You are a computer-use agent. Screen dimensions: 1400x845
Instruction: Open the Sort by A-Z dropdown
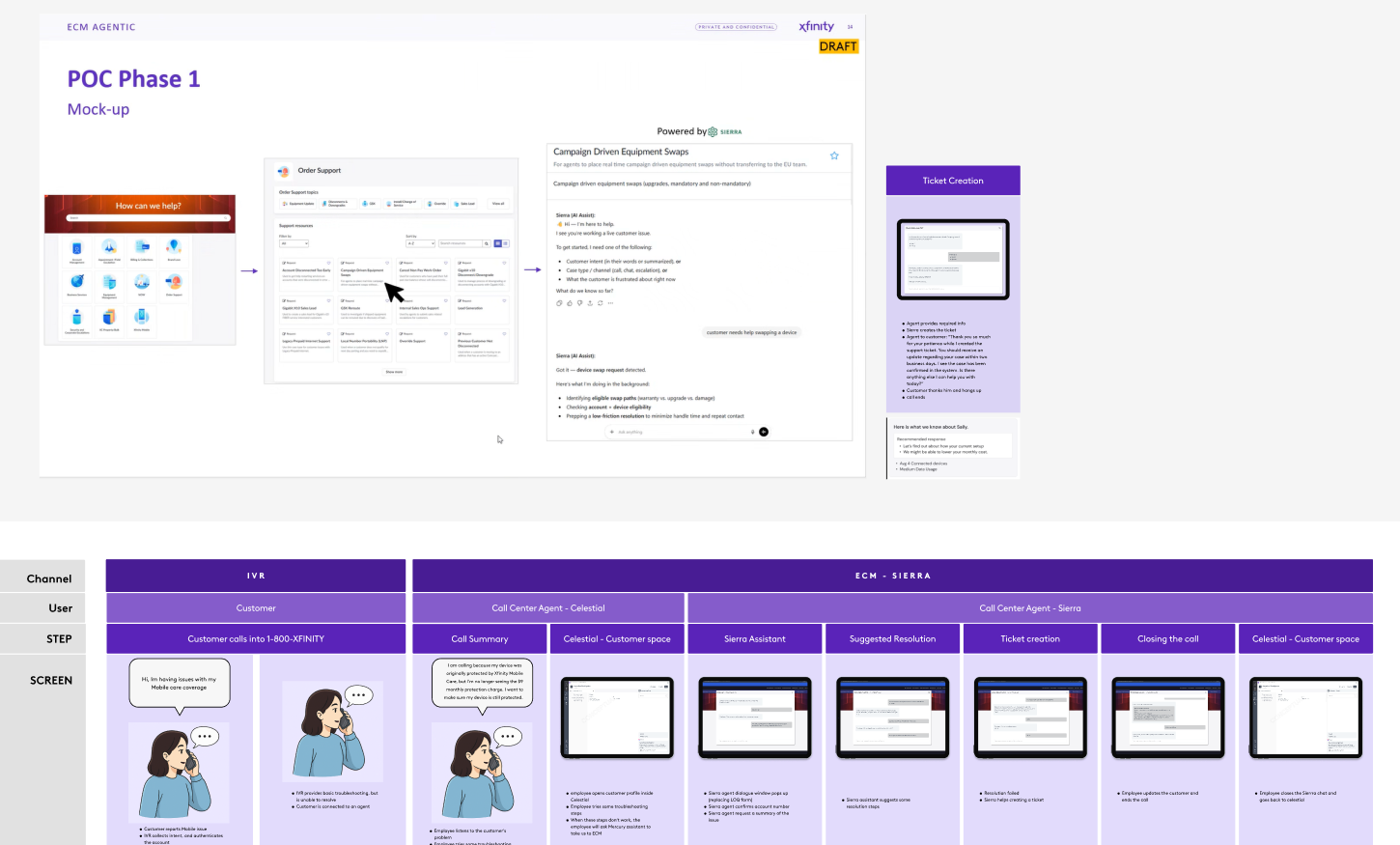coord(420,243)
